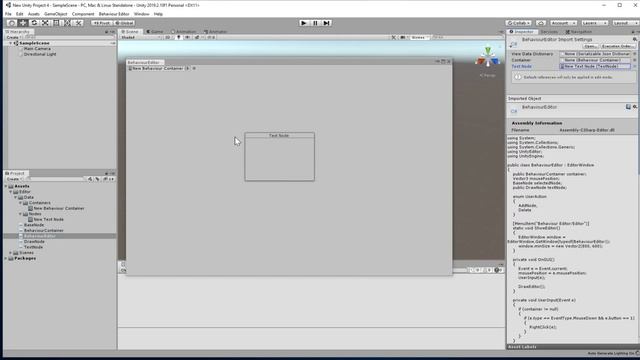Screen dimensions: 640x360
Task: Select the Hand tool in toolbar
Action: coord(12,23)
